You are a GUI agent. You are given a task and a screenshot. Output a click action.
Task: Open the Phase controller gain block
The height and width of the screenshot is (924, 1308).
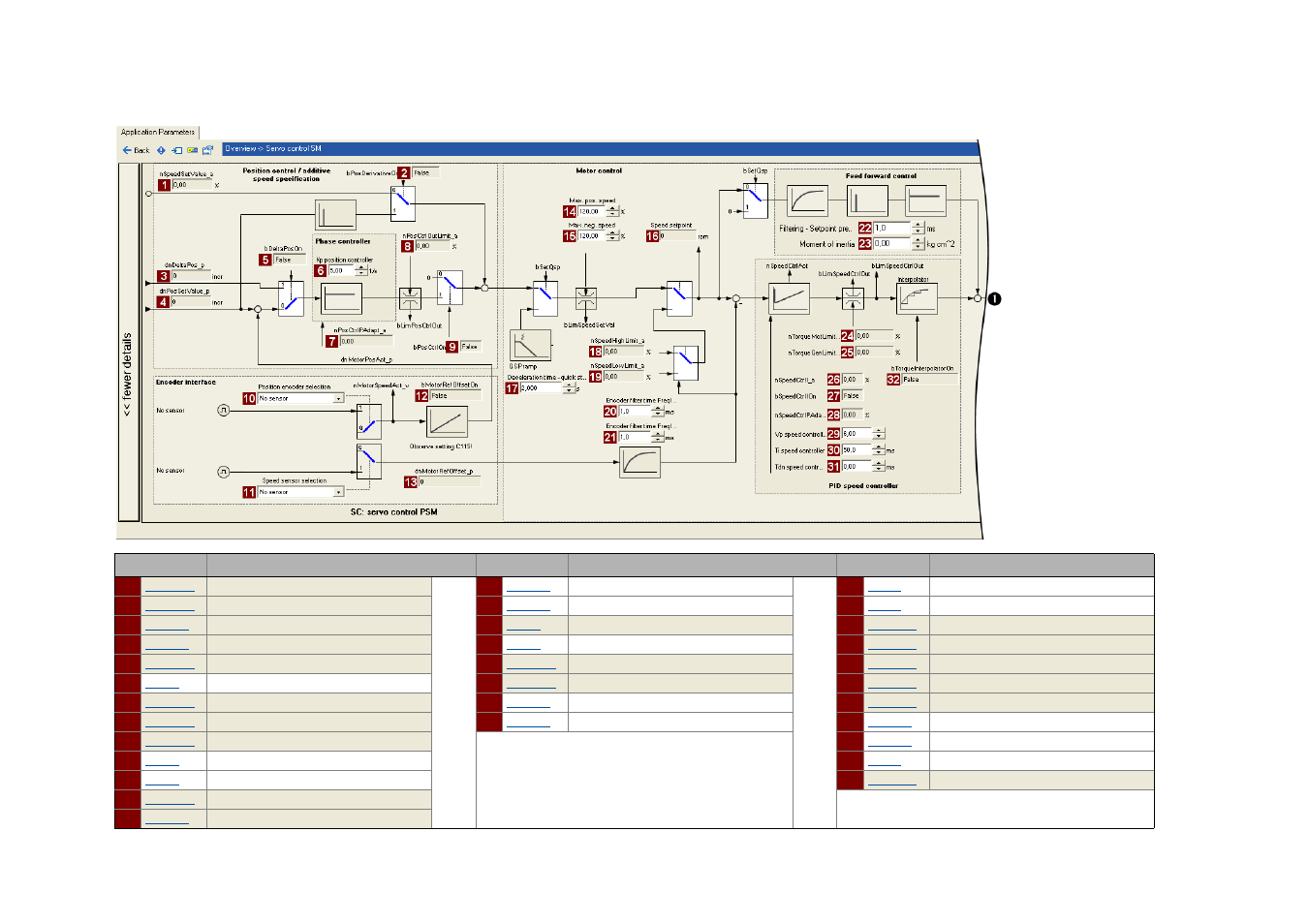coord(341,298)
